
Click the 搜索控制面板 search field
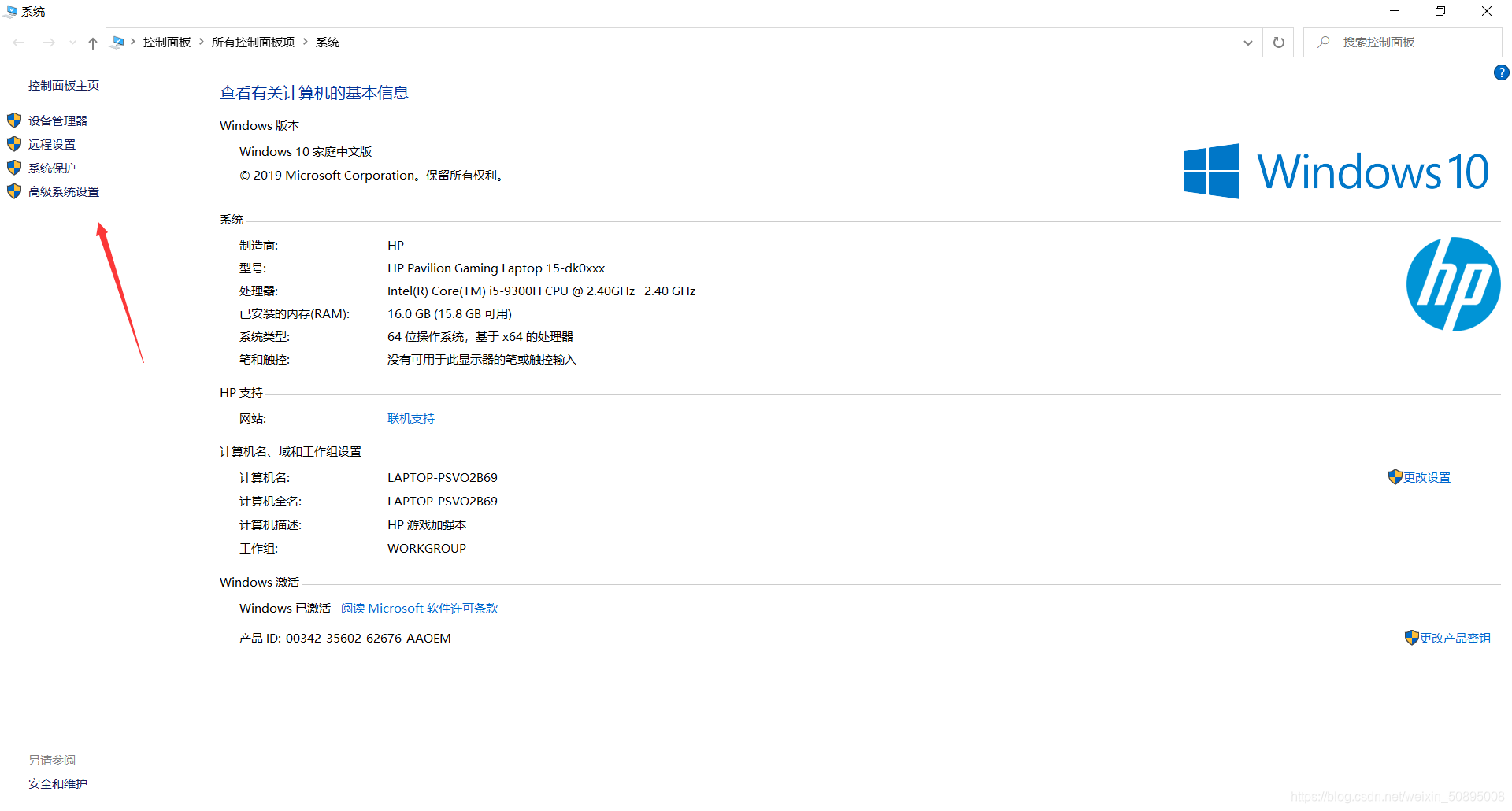tap(1403, 43)
